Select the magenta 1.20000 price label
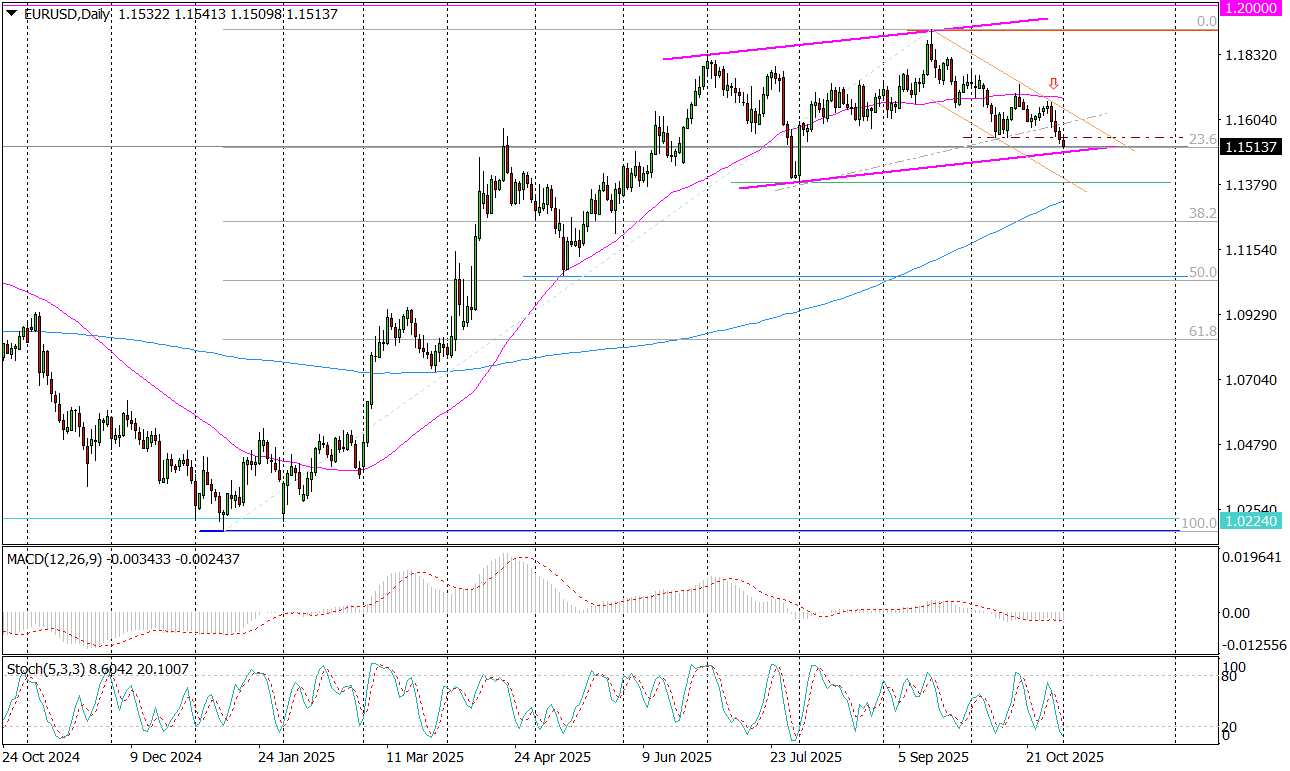Image resolution: width=1290 pixels, height=771 pixels. pos(1252,7)
